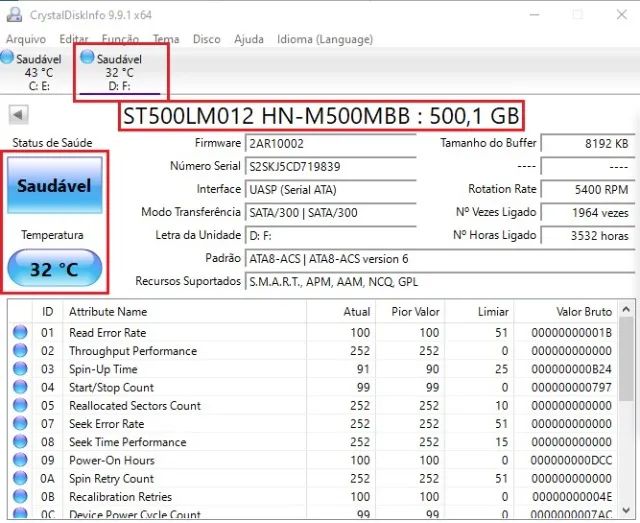The image size is (640, 523).
Task: Select the Spin Retry Count attribute name
Action: [x=111, y=478]
